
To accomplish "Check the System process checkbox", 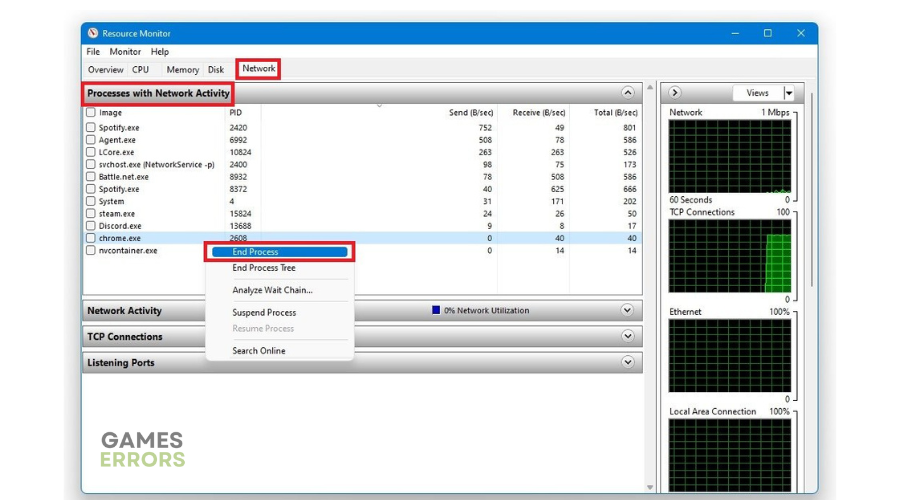I will click(91, 201).
